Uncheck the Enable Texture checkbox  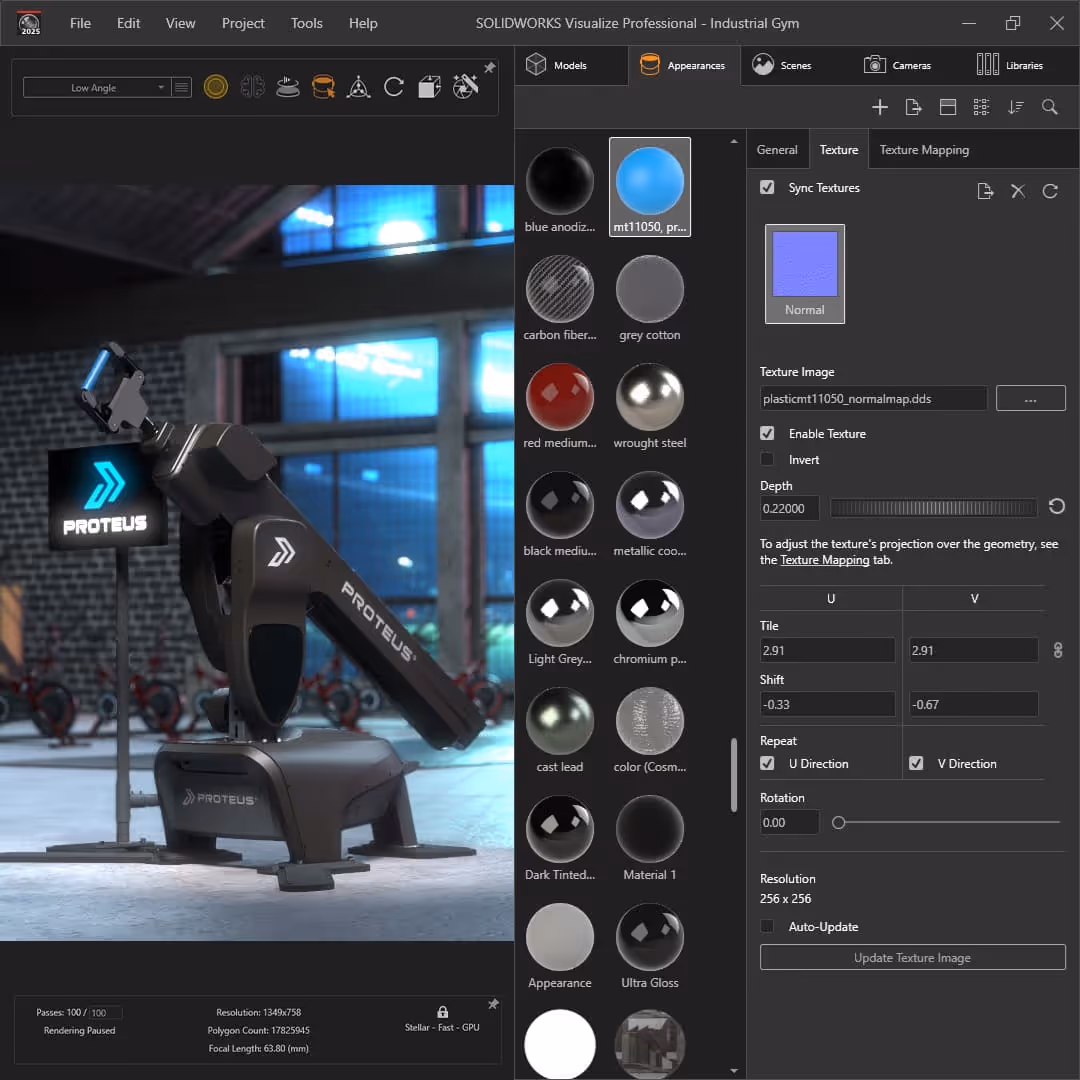tap(767, 433)
